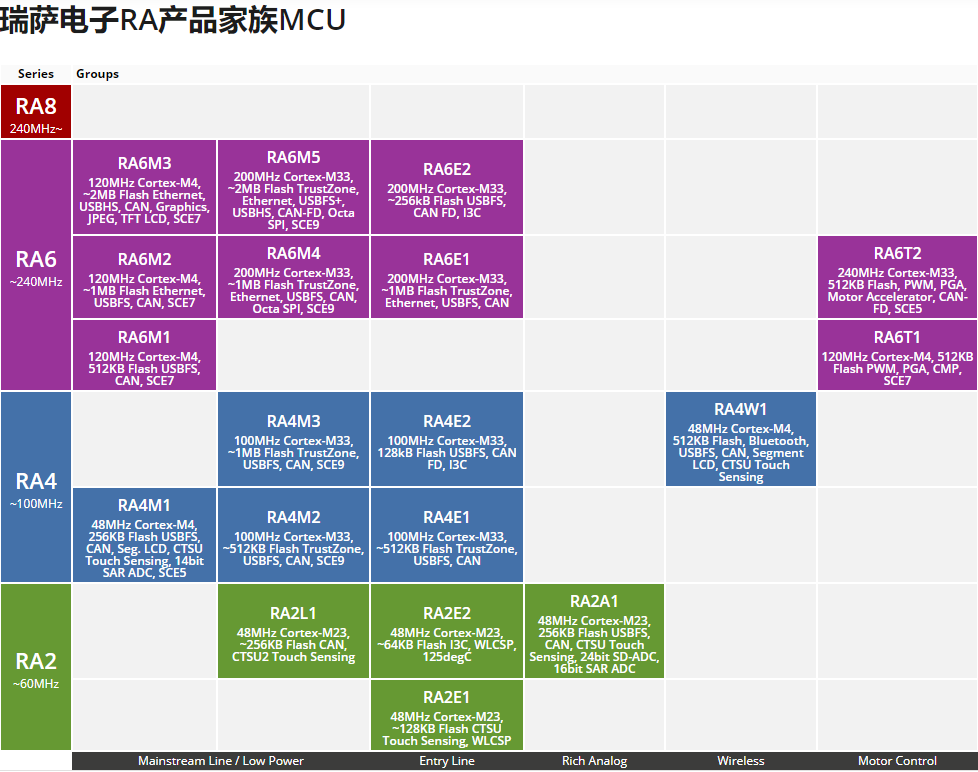
Task: Open the RA6T2 motor control group
Action: coord(897,277)
